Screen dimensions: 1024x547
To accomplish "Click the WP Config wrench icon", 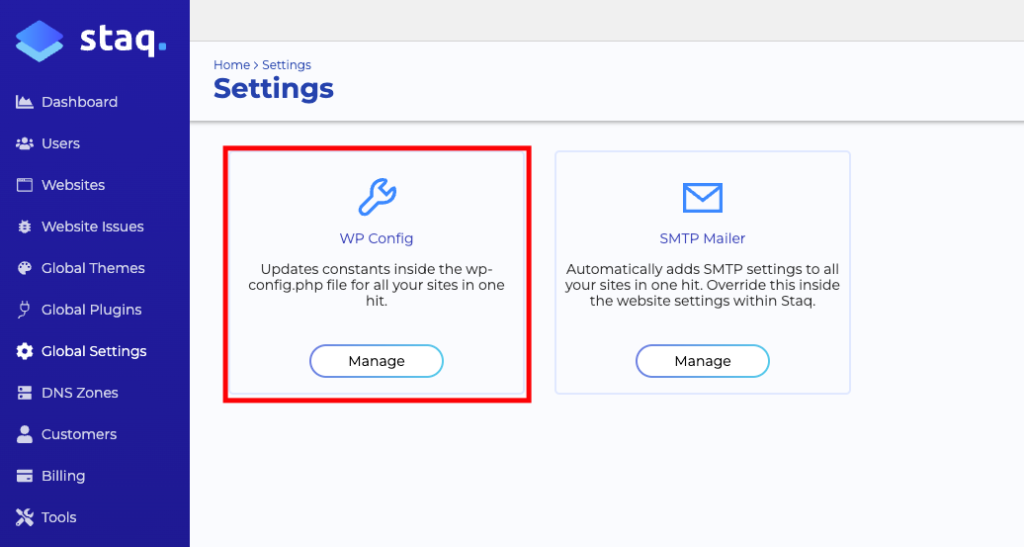I will [x=377, y=197].
